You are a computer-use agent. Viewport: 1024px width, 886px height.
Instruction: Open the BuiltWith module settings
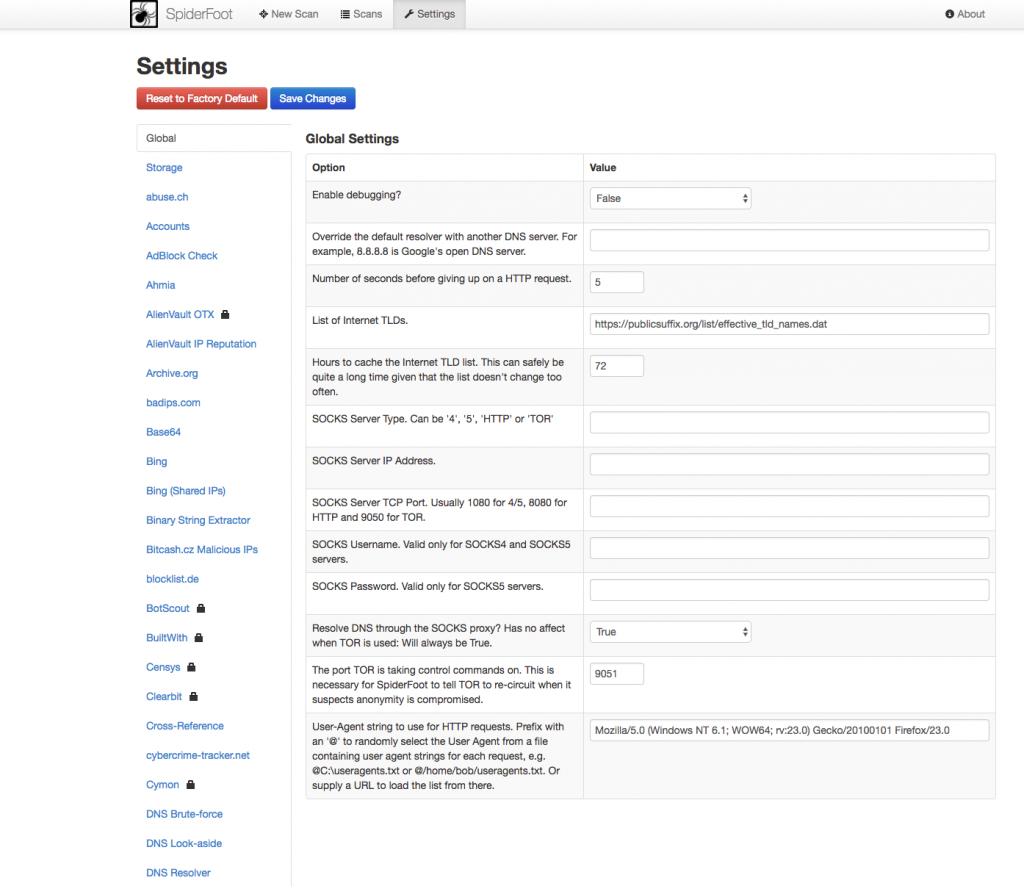click(x=167, y=638)
